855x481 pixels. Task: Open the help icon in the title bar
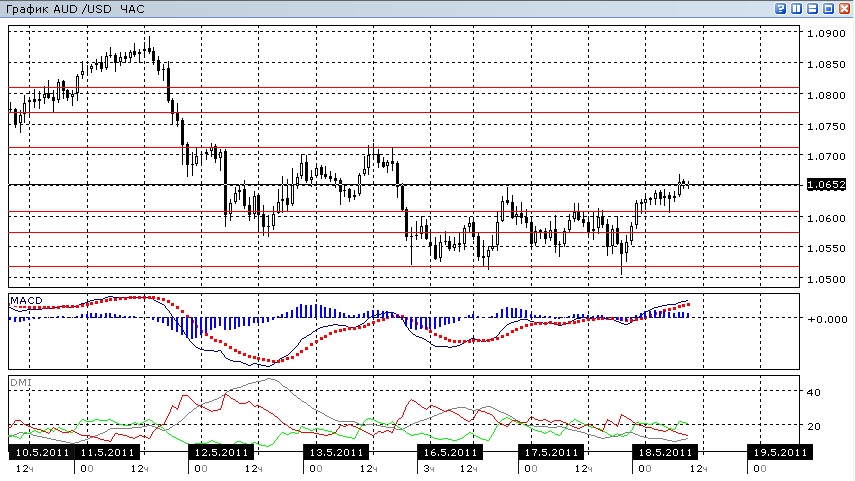click(780, 8)
